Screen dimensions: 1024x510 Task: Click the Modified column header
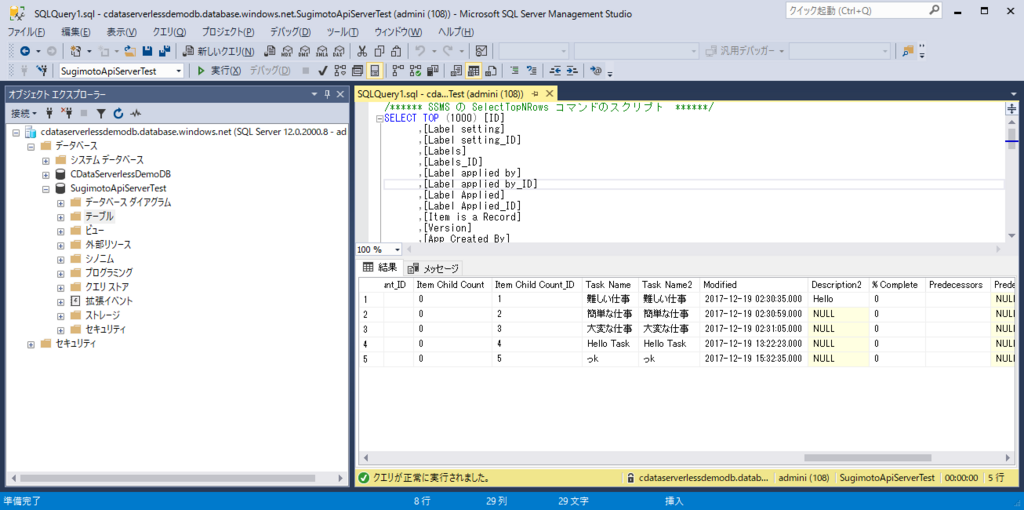(x=754, y=285)
